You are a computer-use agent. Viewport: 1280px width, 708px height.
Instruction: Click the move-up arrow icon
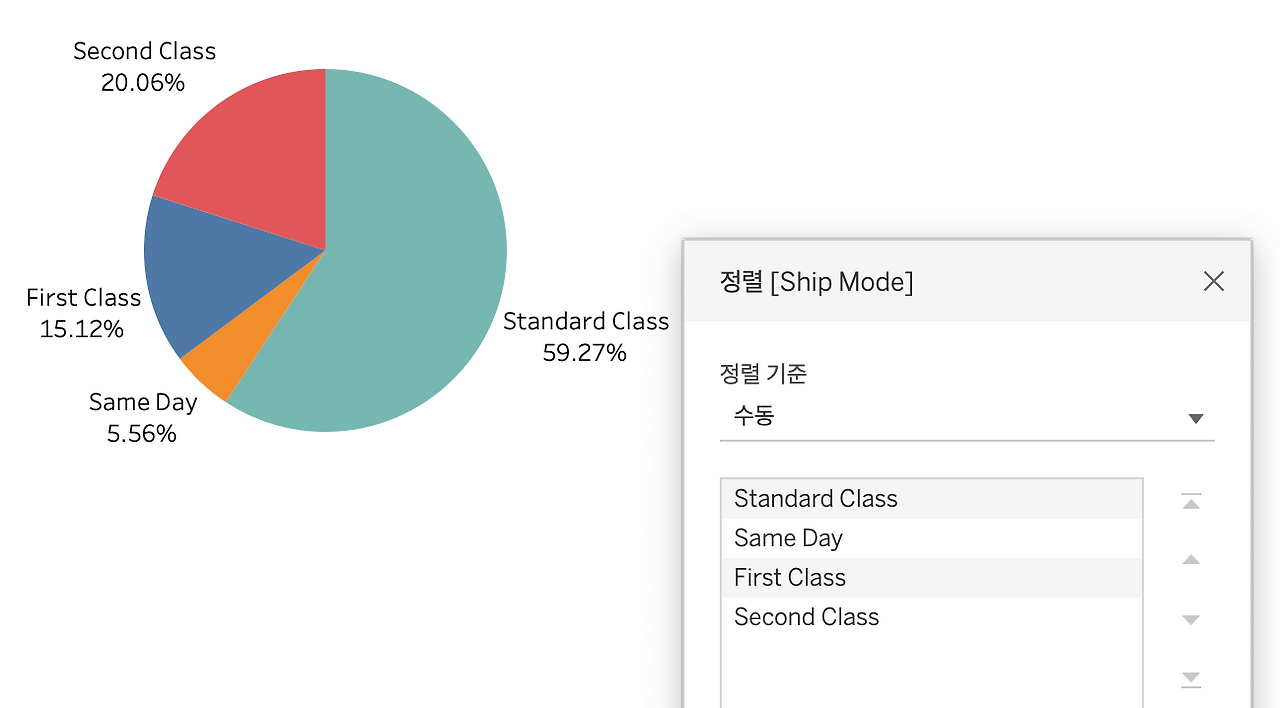pos(1190,560)
